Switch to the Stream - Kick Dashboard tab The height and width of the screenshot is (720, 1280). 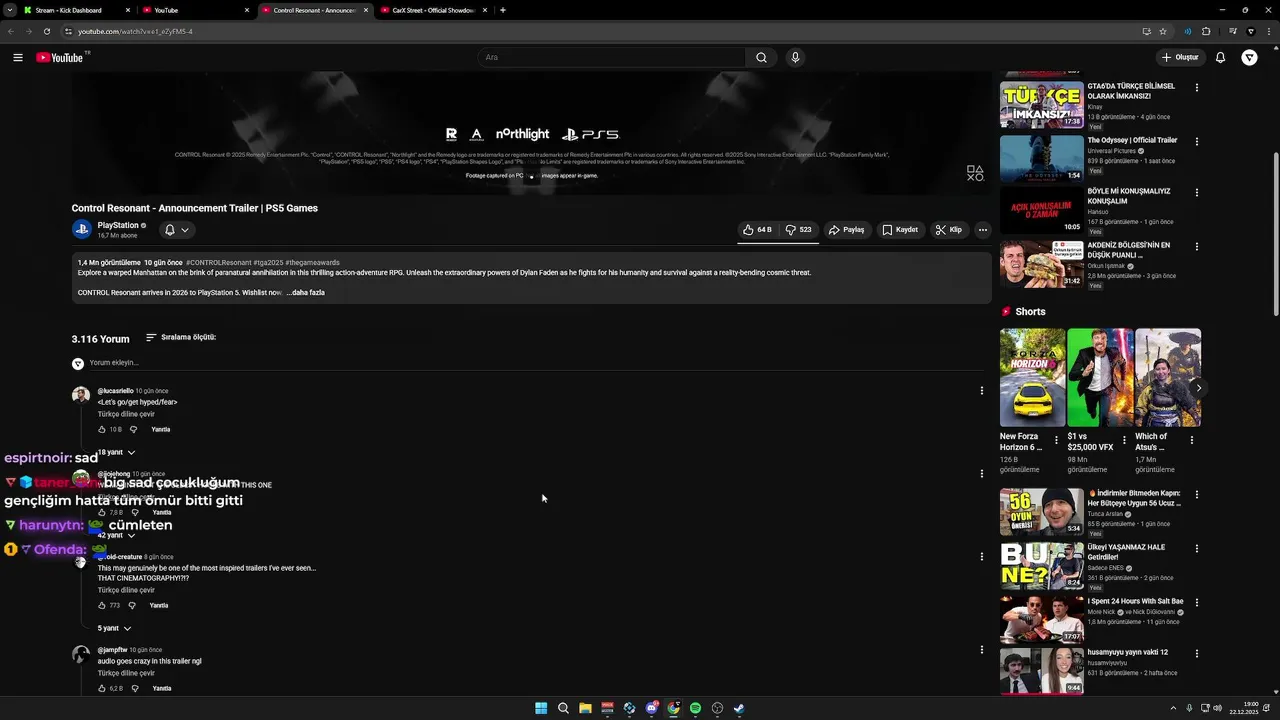(76, 10)
